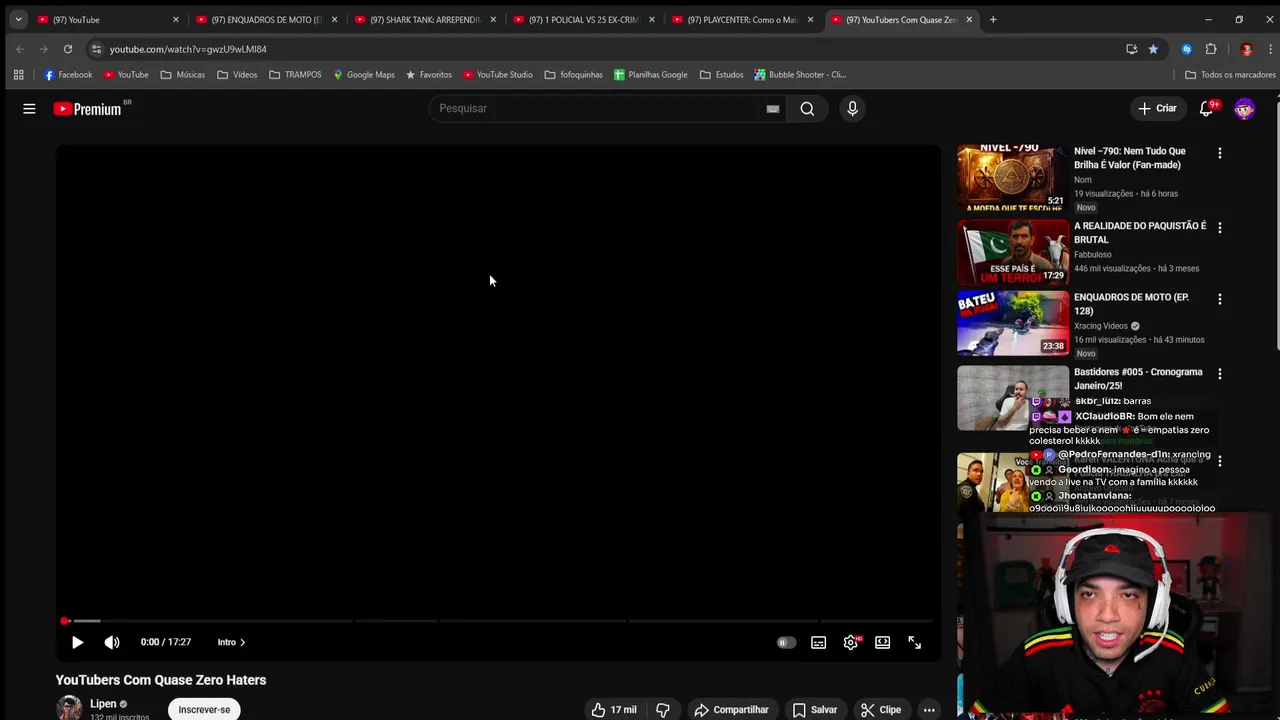Open the on-screen keyboard in search box
This screenshot has height=720, width=1280.
click(773, 109)
